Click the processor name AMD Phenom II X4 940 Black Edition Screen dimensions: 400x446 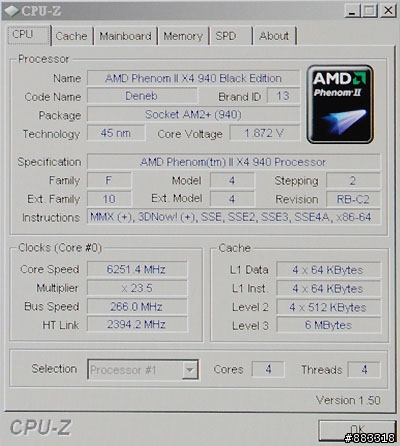[193, 78]
